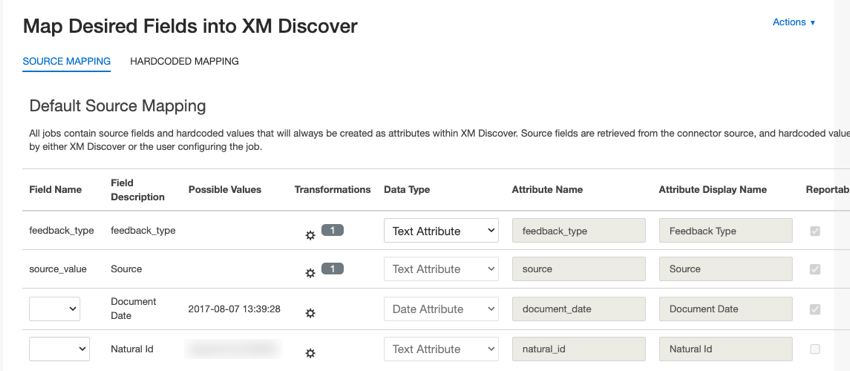Click the Field Description column header
This screenshot has height=371, width=850.
tap(138, 190)
